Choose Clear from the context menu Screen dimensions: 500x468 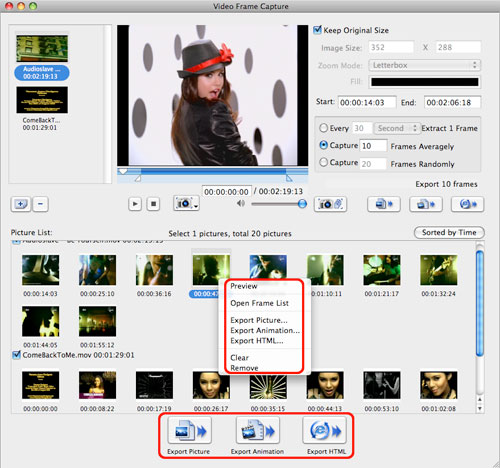tap(239, 358)
